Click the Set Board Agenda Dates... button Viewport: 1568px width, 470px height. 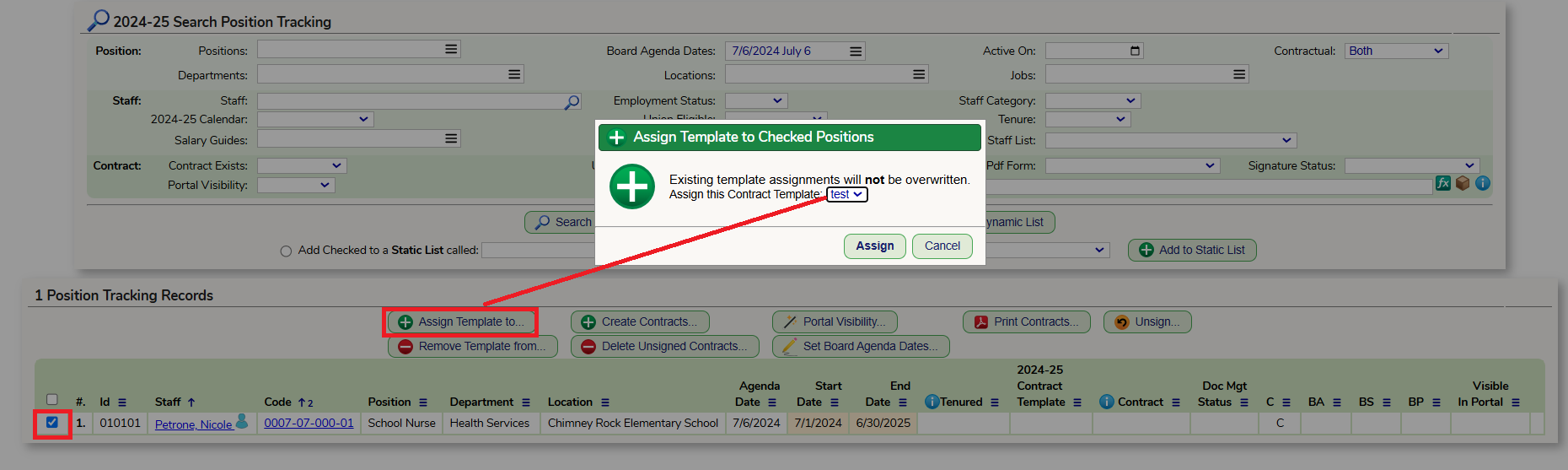tap(861, 346)
